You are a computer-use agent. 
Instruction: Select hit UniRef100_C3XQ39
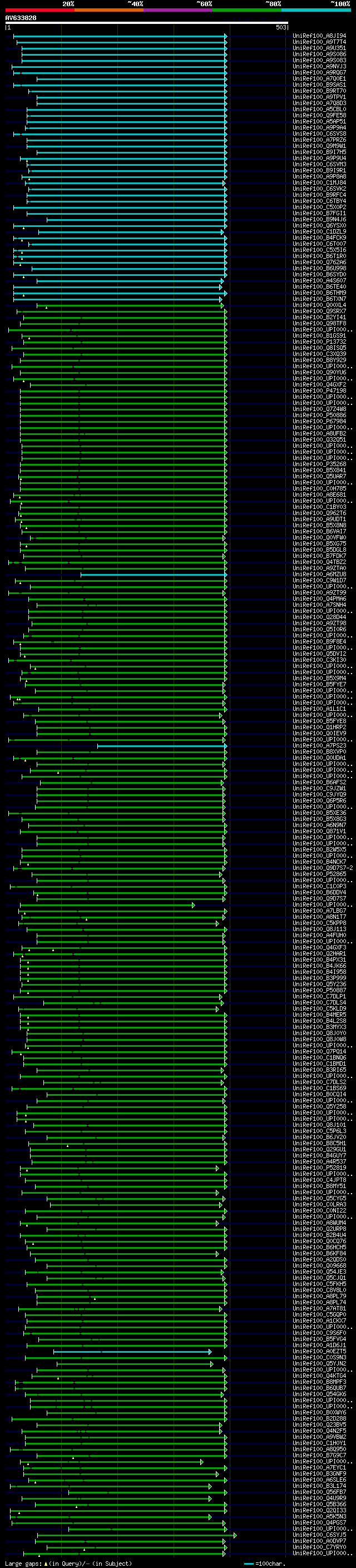[x=319, y=354]
